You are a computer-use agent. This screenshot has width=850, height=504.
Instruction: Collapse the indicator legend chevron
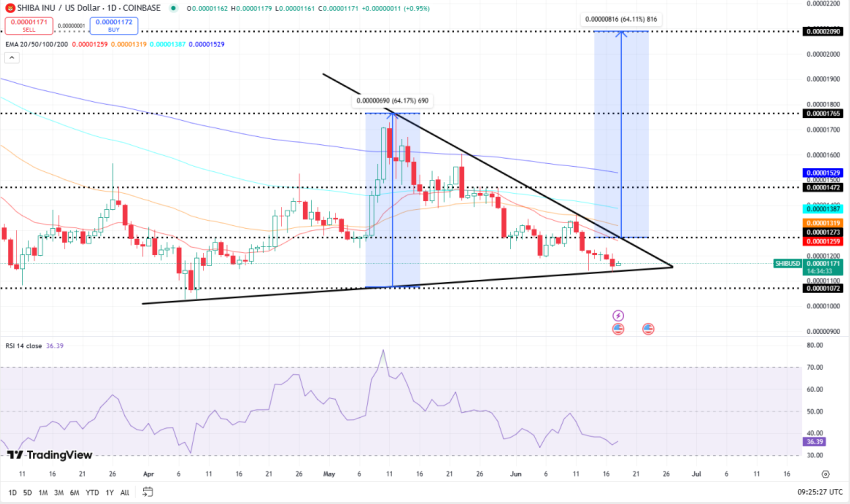pyautogui.click(x=12, y=57)
